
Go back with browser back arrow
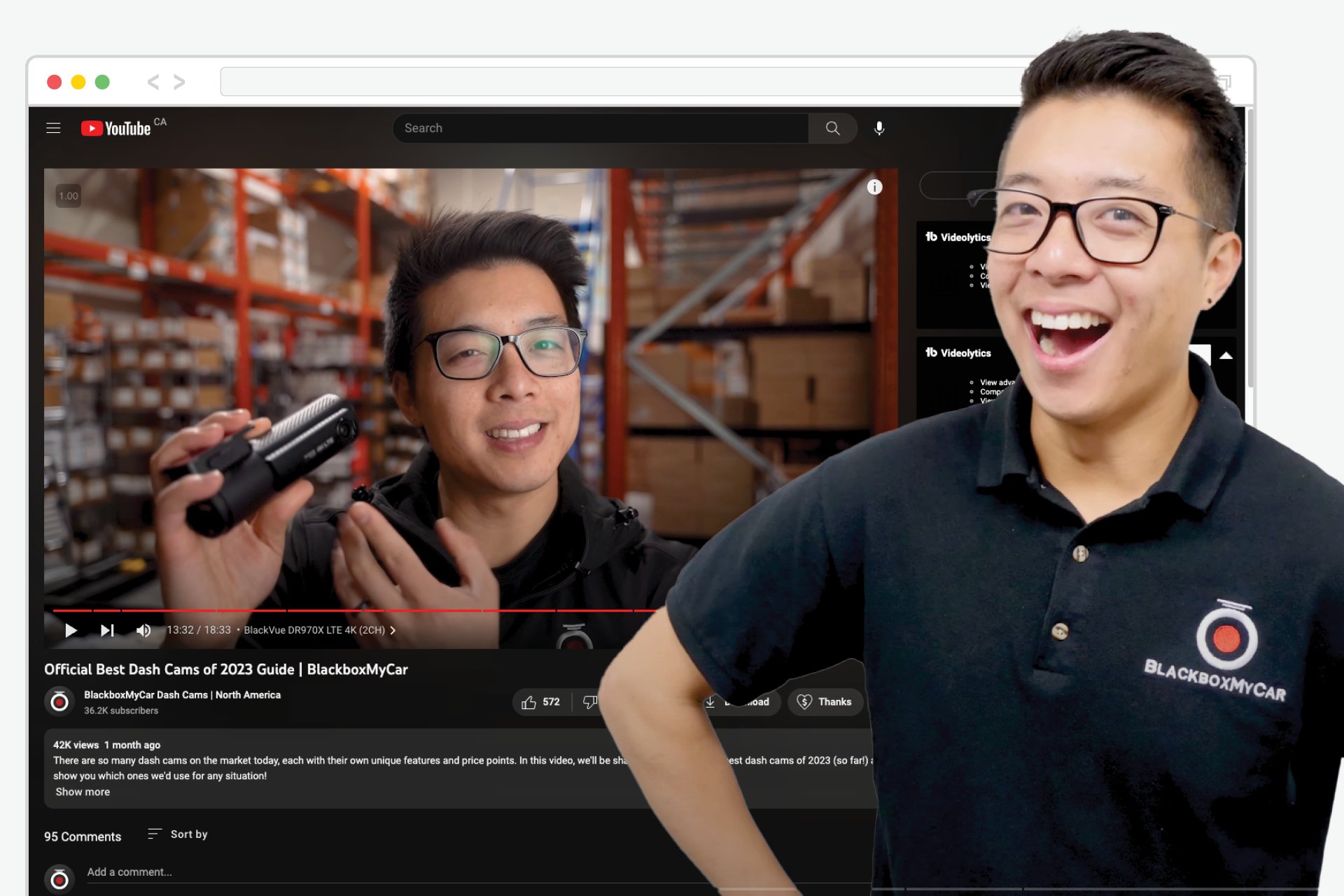[x=153, y=82]
